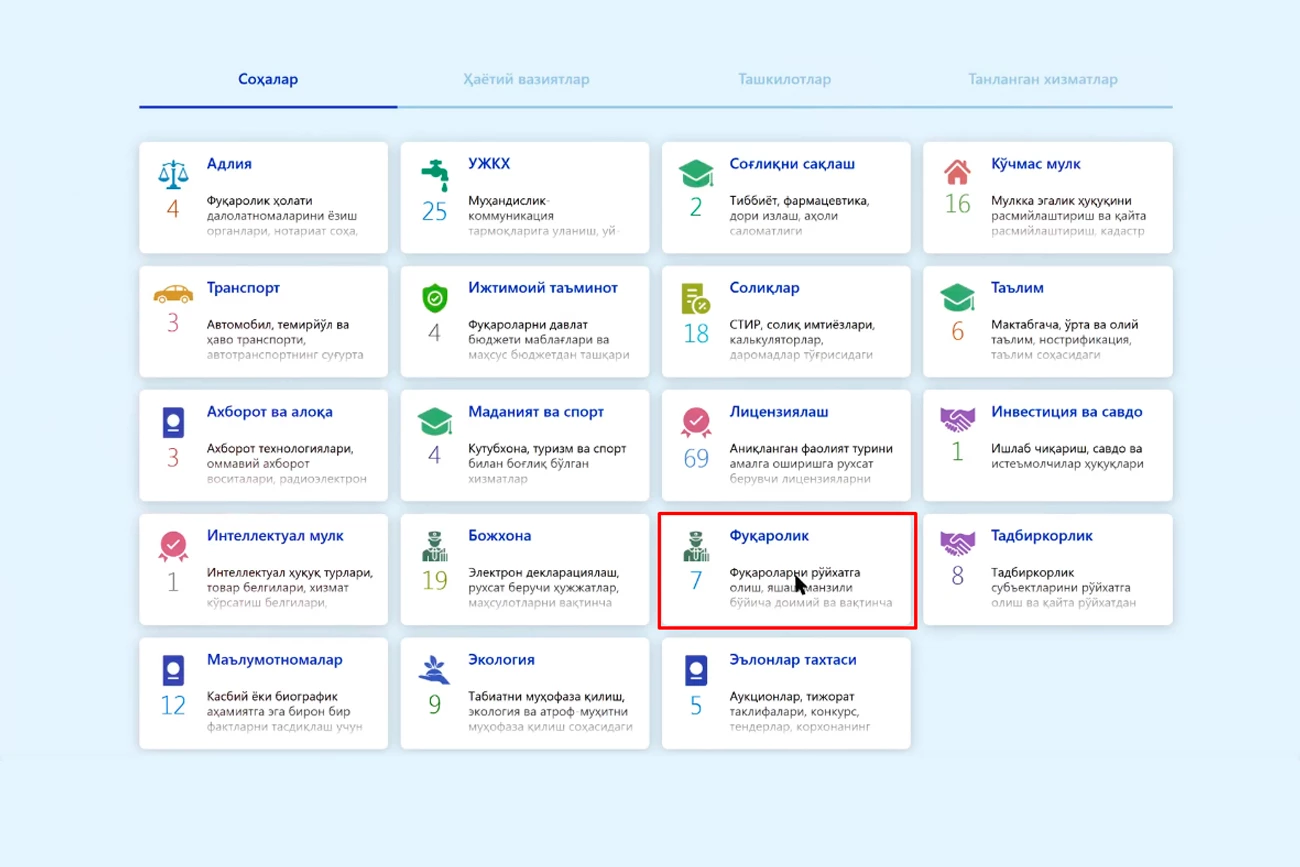Image resolution: width=1300 pixels, height=867 pixels.
Task: Select the Ташкилотлар tab
Action: (785, 79)
